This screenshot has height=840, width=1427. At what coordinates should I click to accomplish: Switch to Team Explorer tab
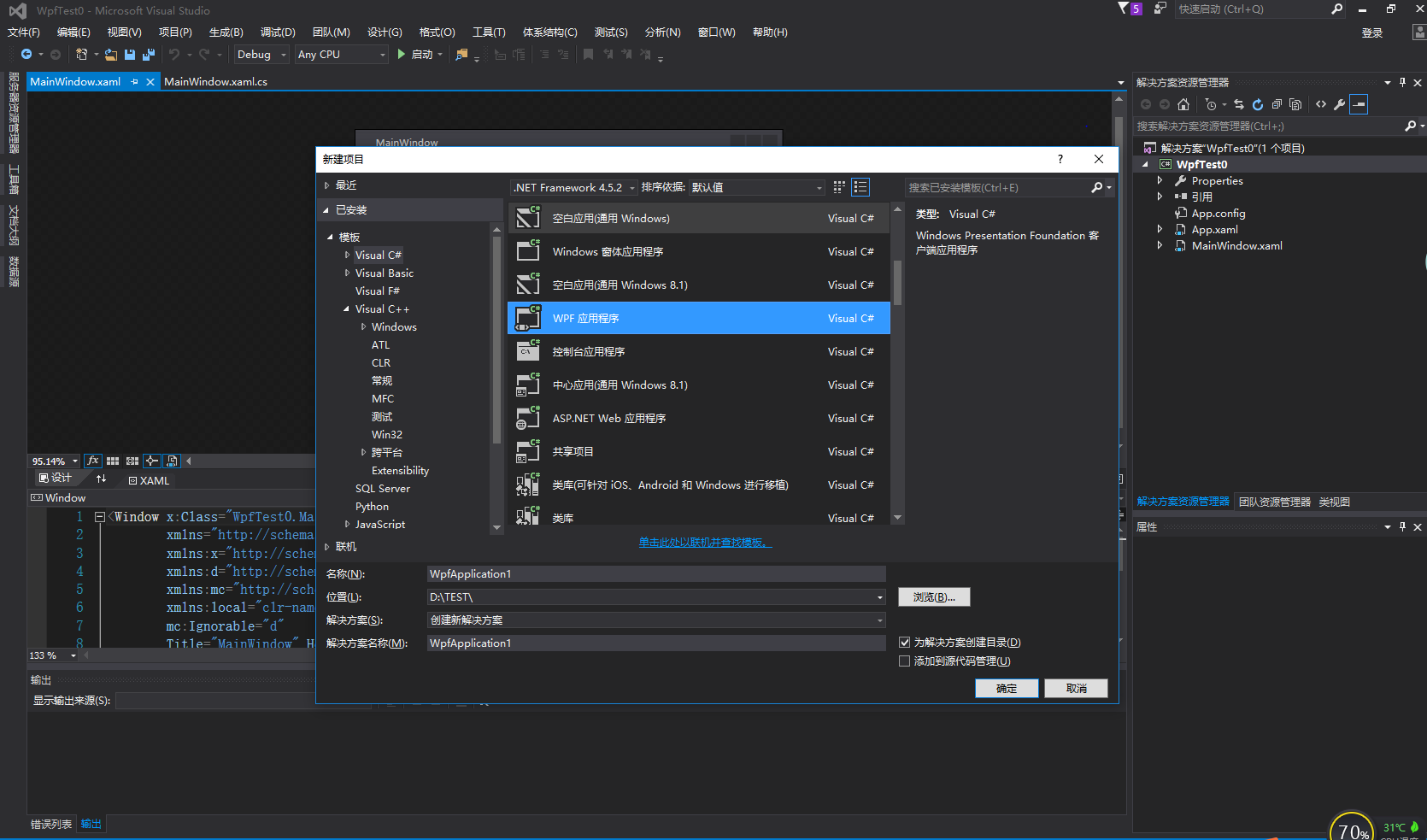pos(1274,502)
